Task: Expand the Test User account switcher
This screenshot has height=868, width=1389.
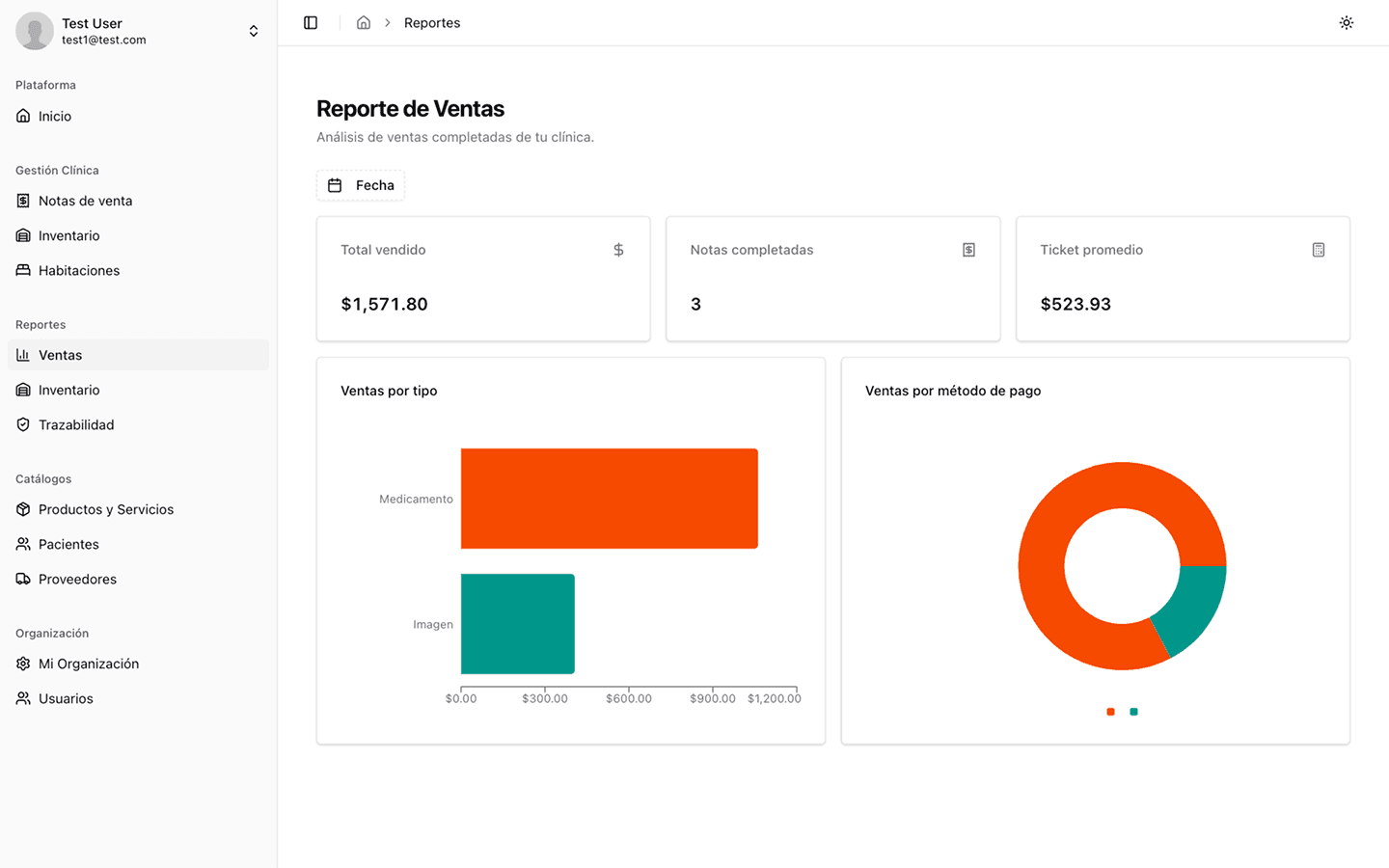Action: (253, 31)
